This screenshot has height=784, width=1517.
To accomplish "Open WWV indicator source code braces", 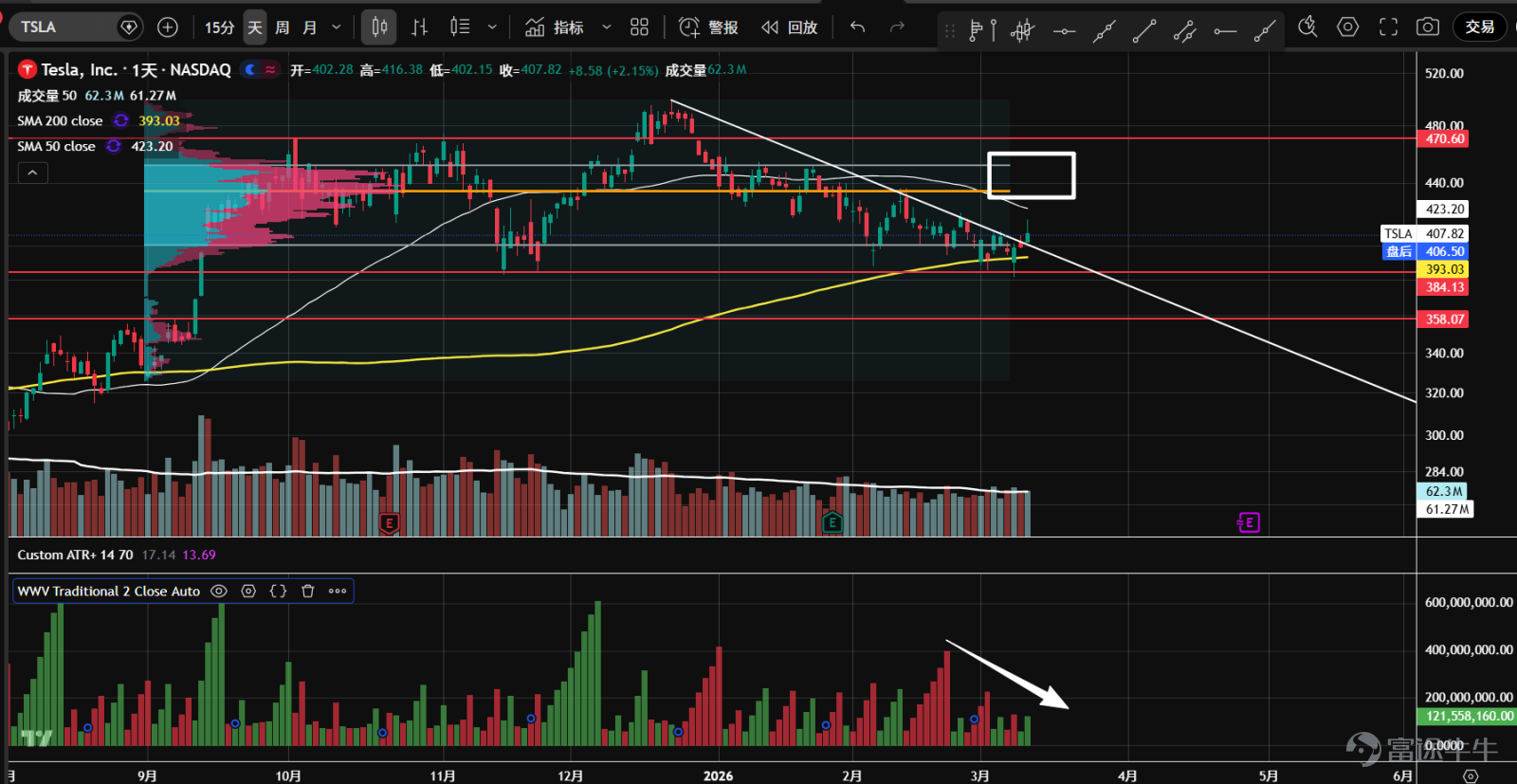I will point(278,591).
